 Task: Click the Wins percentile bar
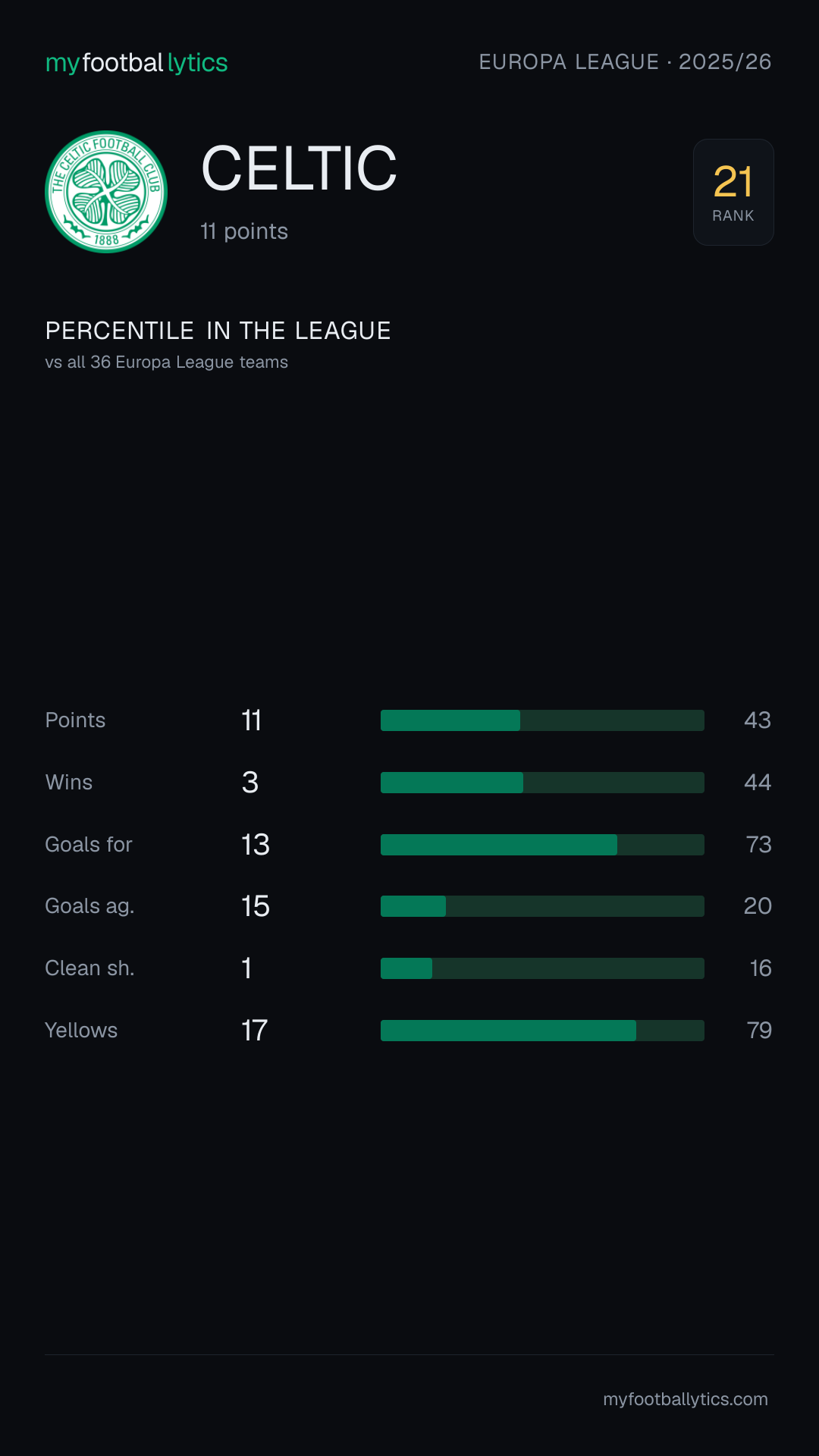542,783
